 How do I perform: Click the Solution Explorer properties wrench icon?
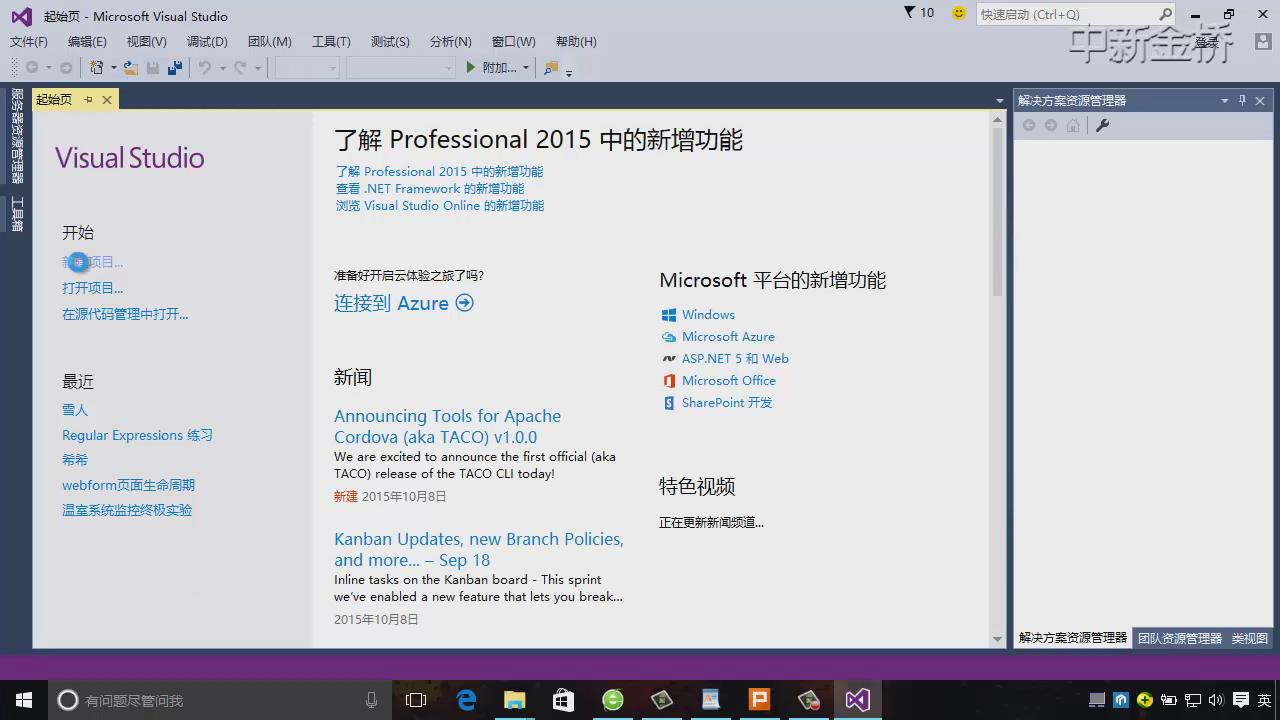[x=1103, y=125]
